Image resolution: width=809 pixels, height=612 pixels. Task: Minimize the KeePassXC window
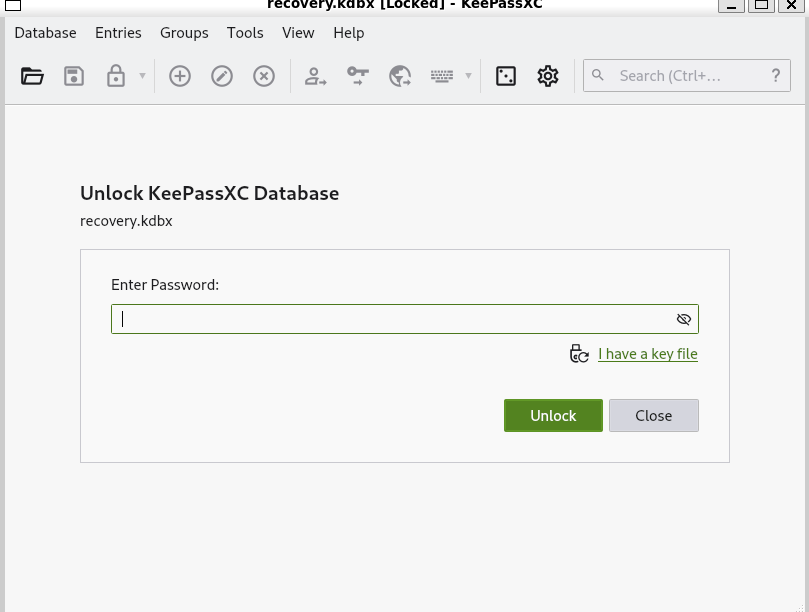tap(732, 5)
